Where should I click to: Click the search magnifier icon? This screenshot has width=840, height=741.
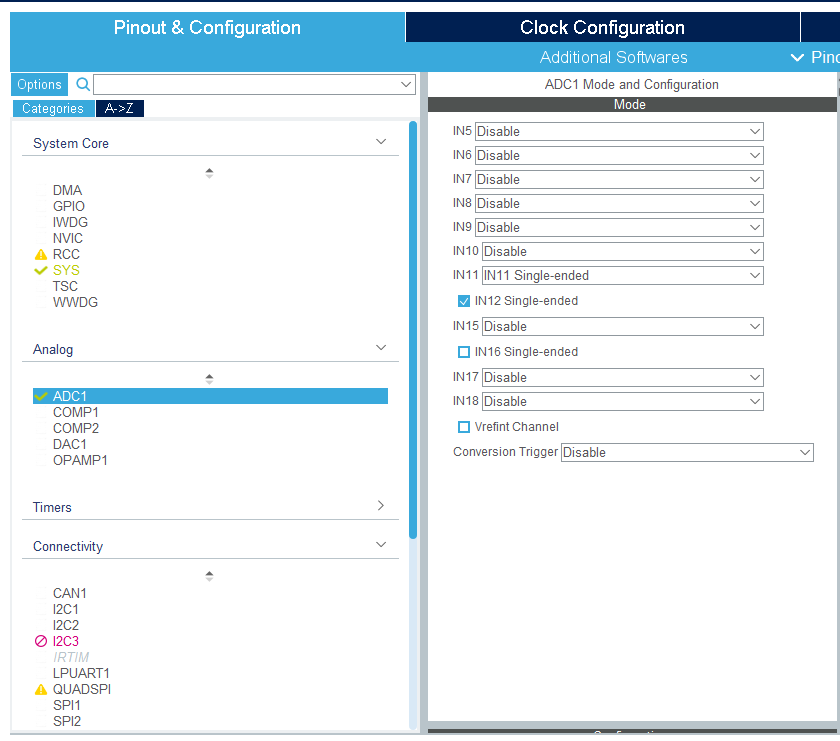(83, 84)
